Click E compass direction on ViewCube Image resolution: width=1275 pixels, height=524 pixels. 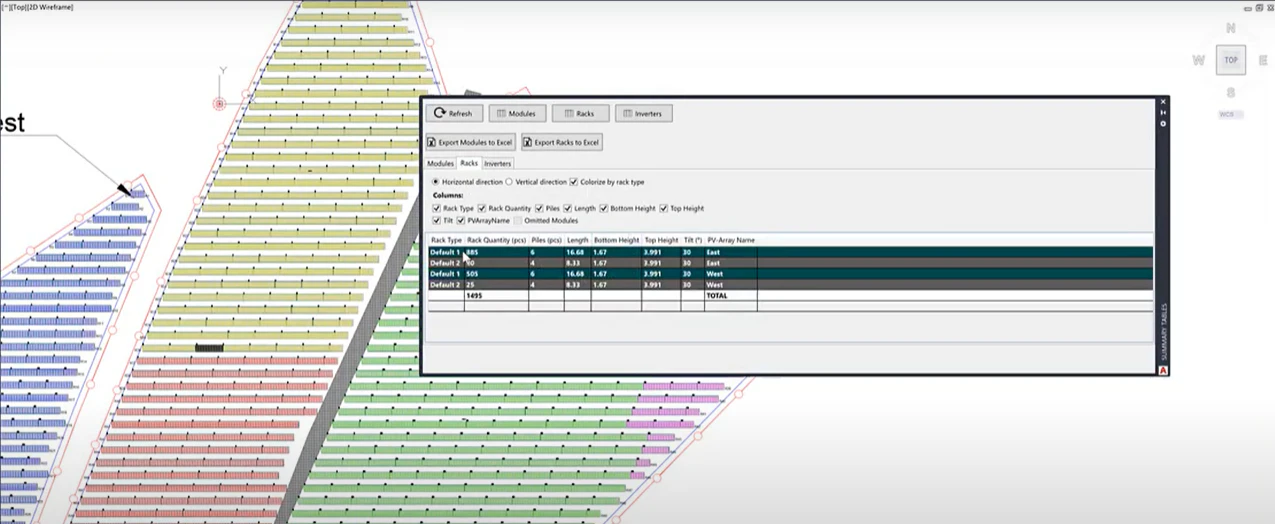(x=1264, y=60)
